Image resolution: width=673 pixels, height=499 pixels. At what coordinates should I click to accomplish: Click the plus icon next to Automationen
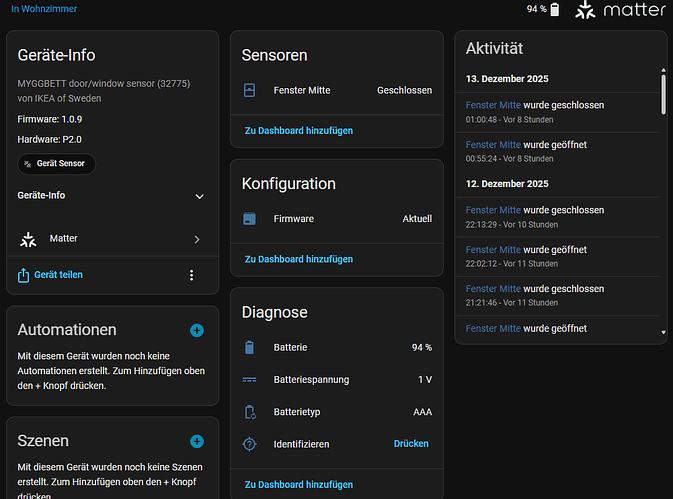[197, 330]
